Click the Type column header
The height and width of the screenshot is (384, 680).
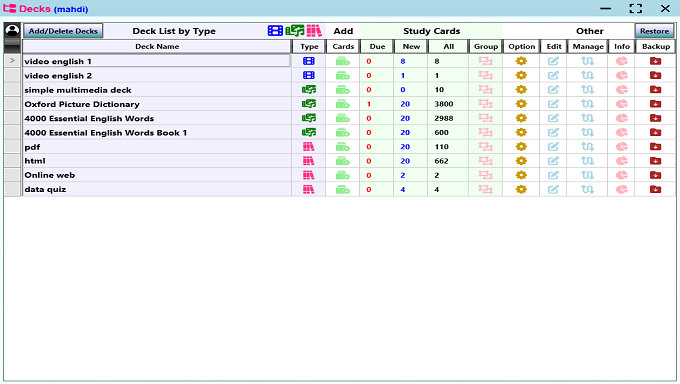click(x=309, y=46)
